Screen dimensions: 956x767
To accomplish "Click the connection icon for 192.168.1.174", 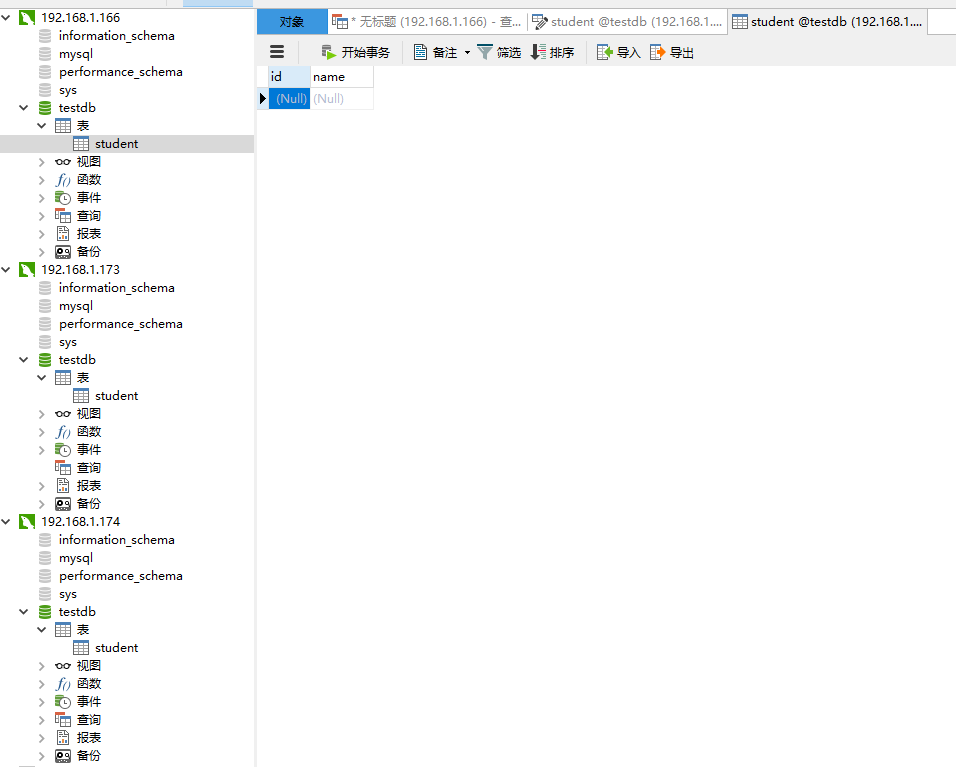I will point(25,521).
